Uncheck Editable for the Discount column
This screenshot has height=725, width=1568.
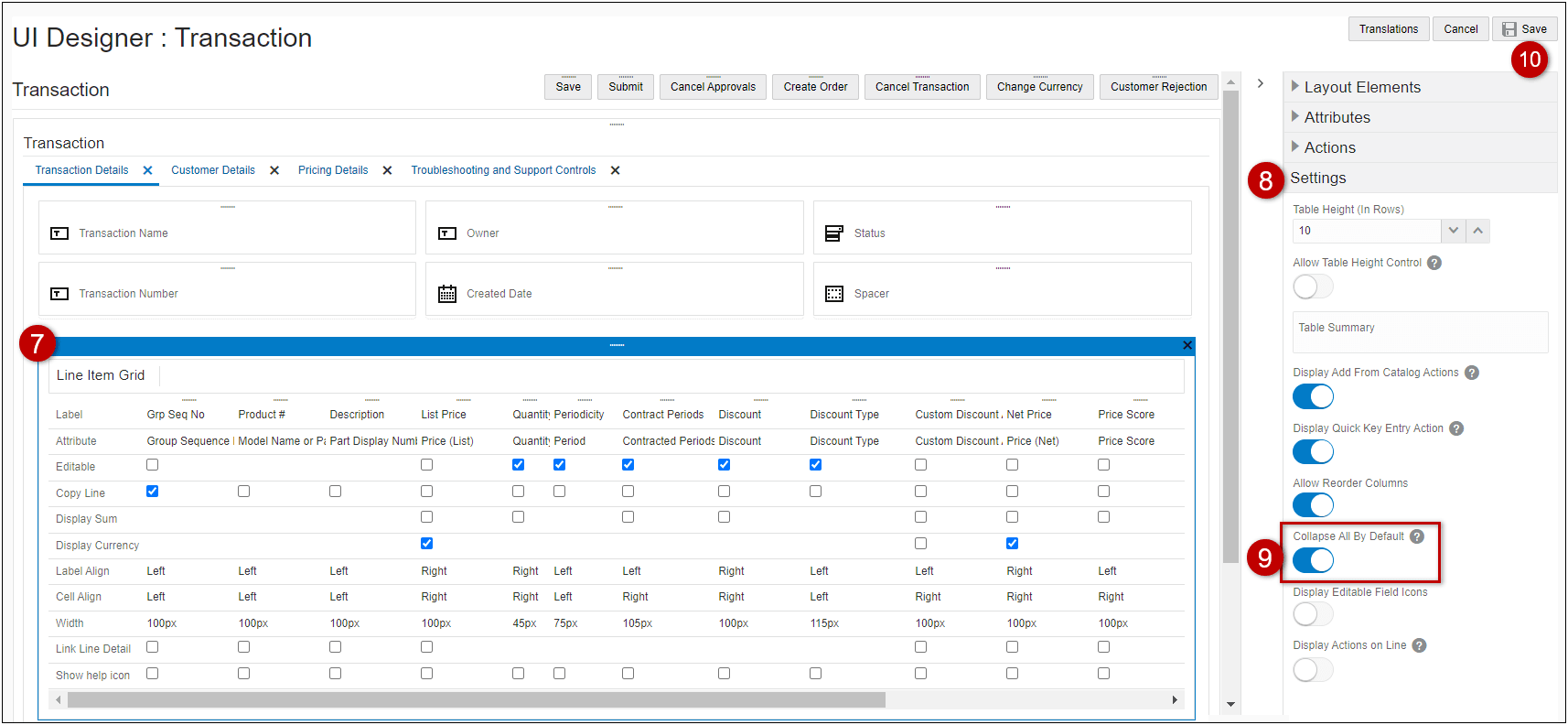724,465
